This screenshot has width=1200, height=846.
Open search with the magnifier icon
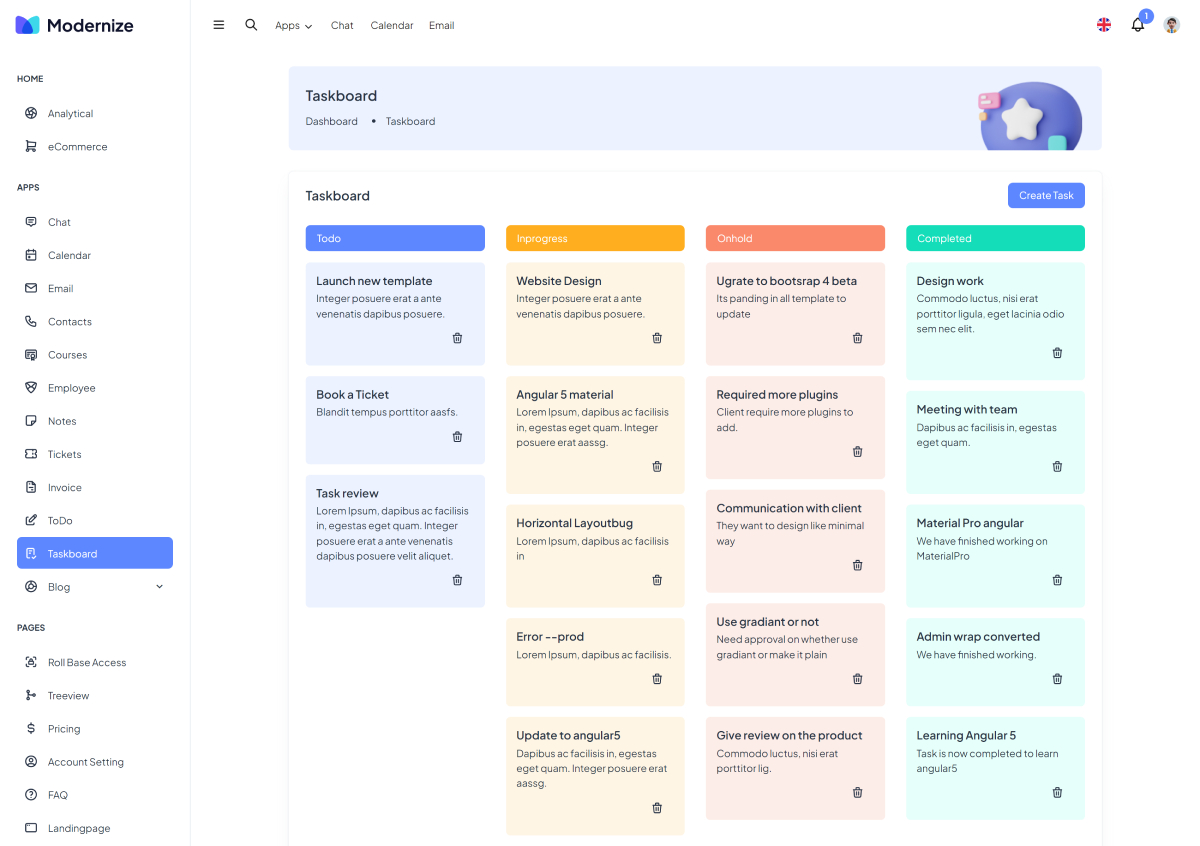[251, 25]
